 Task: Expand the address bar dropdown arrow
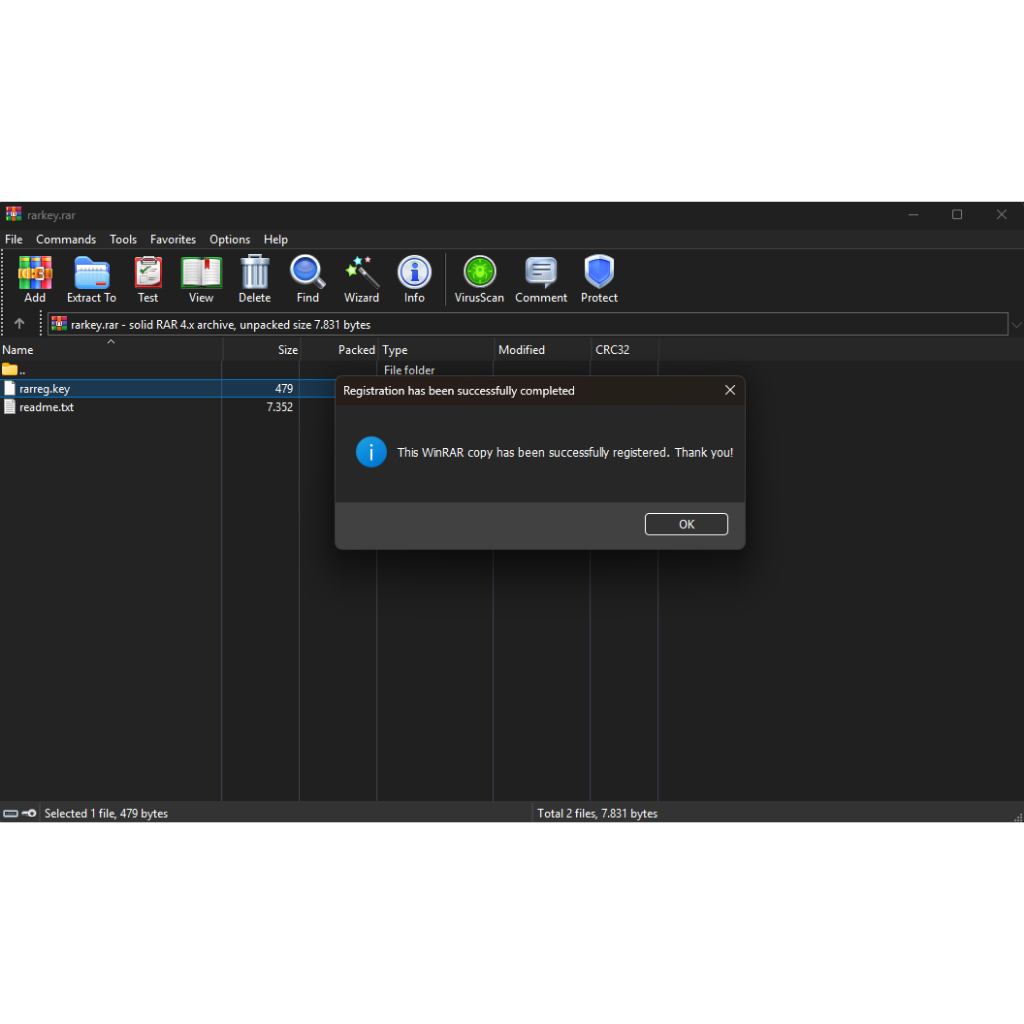point(1016,325)
